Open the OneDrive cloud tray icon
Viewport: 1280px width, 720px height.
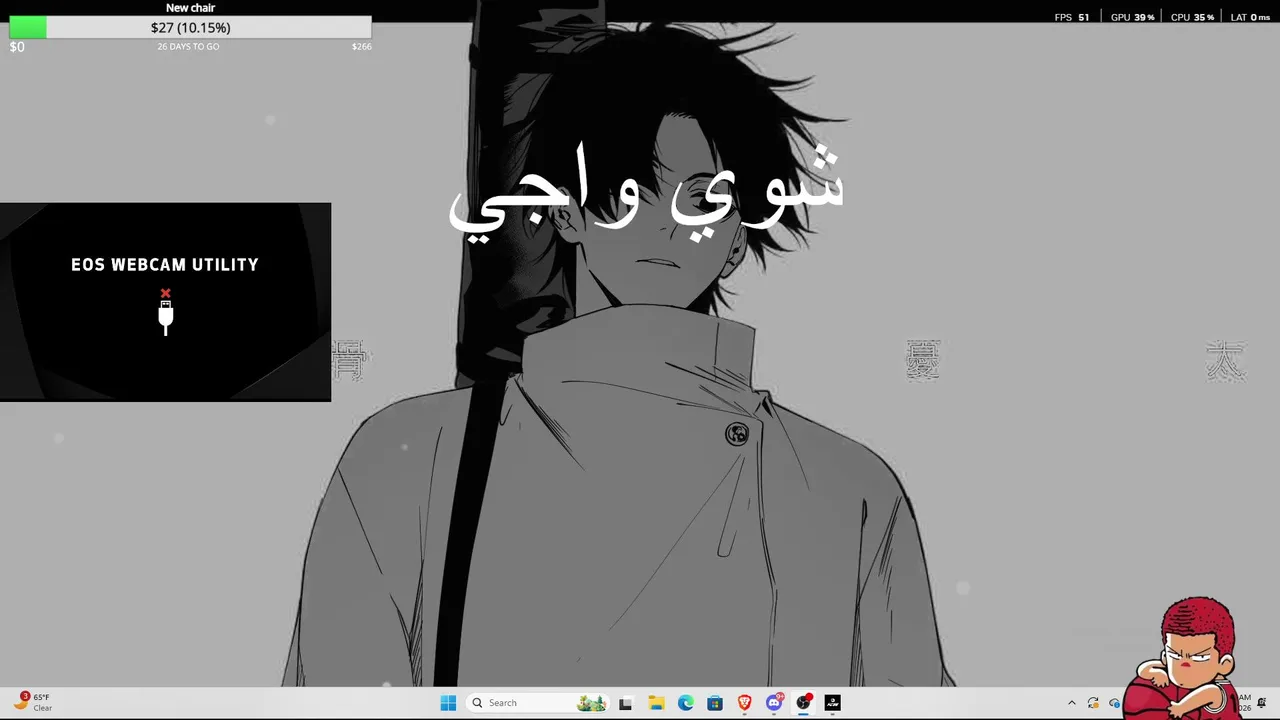coord(1114,703)
